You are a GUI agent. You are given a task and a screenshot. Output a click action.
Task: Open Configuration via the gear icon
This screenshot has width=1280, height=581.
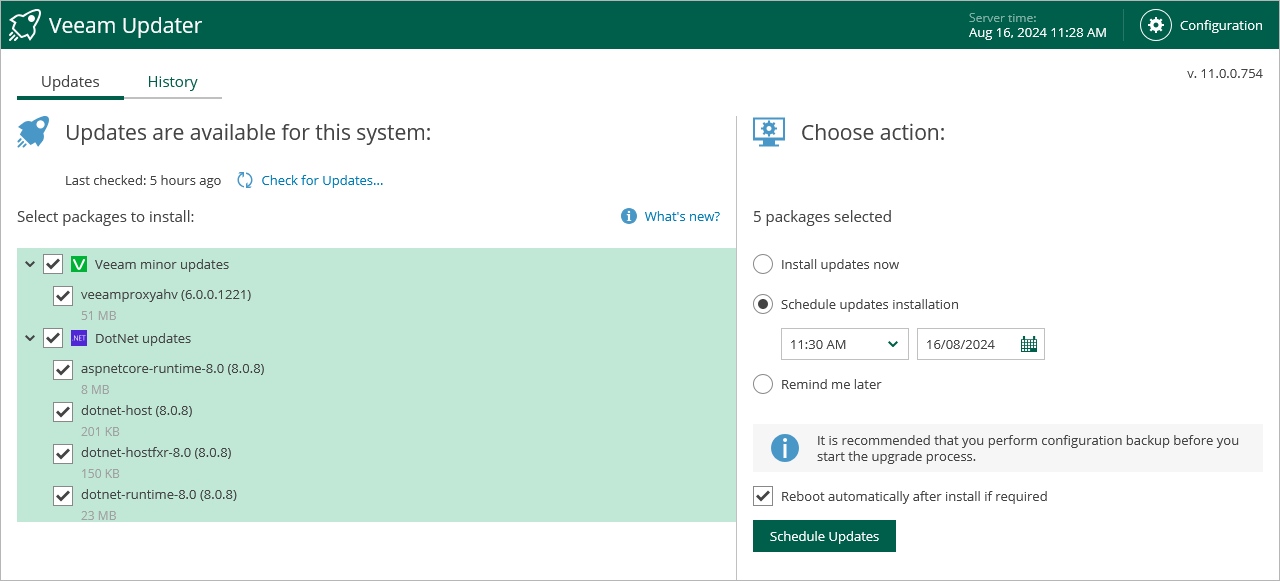point(1156,25)
